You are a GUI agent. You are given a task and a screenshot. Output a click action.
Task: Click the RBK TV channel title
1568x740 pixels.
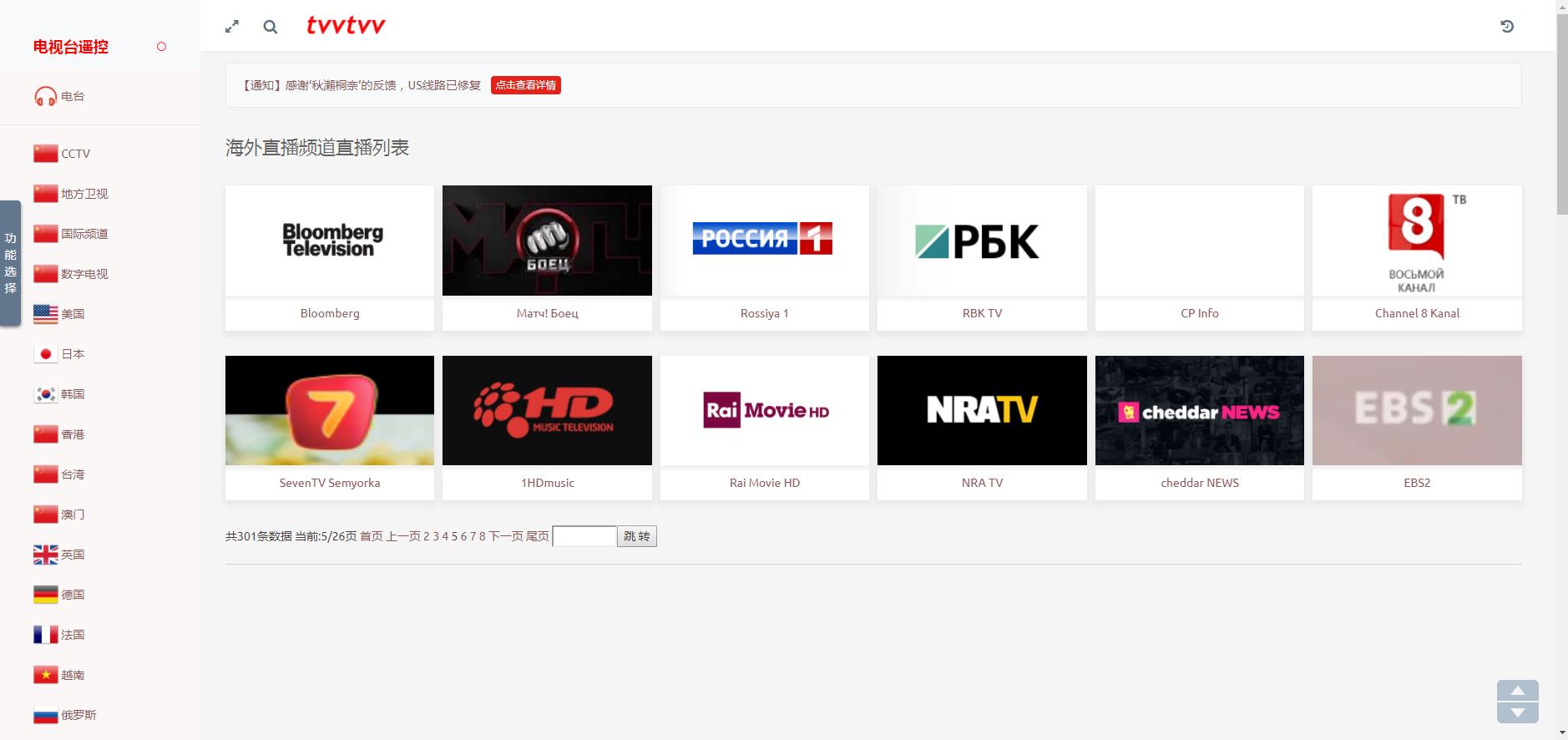point(982,313)
